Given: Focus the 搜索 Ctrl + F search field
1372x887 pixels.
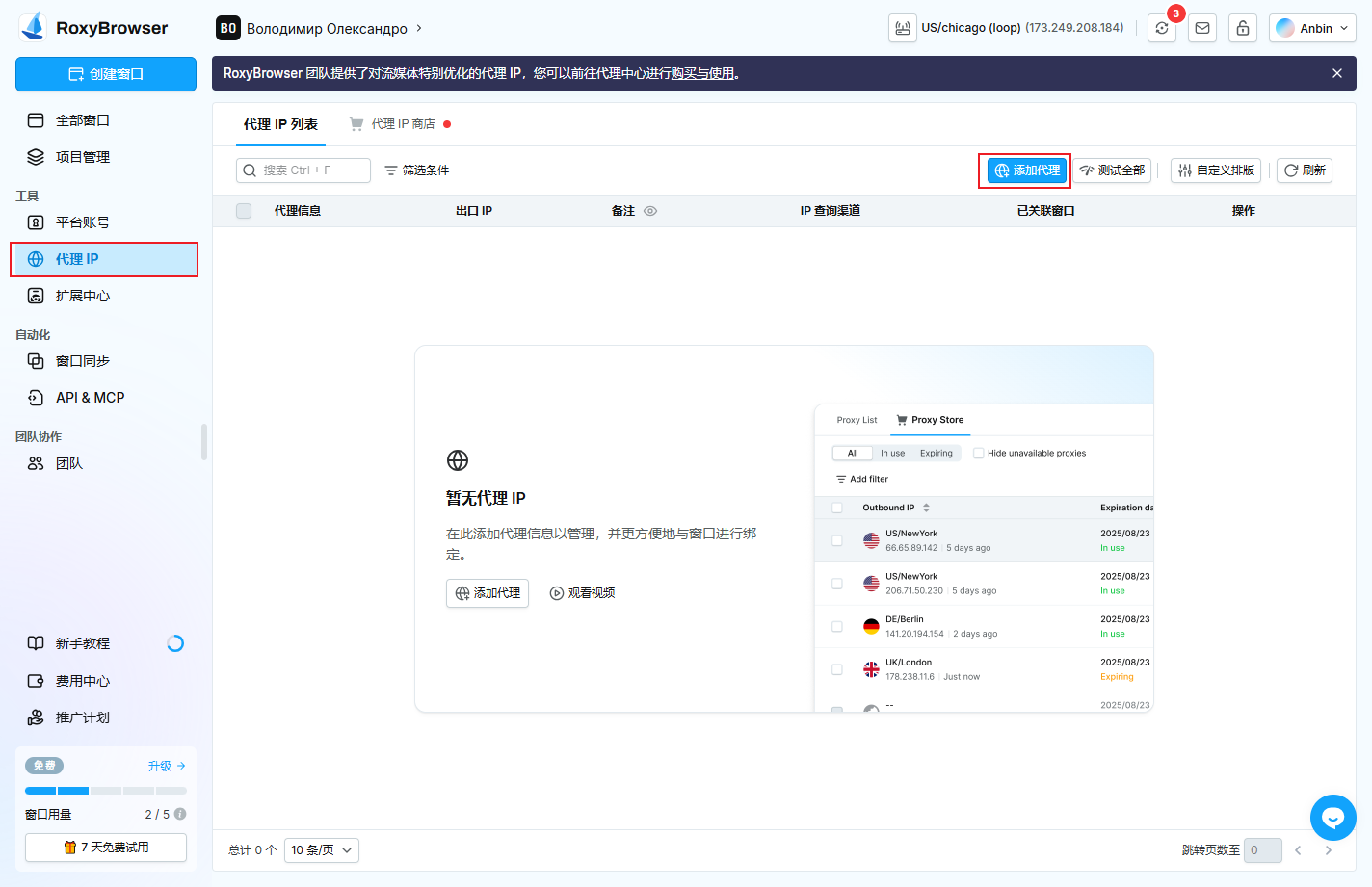Looking at the screenshot, I should coord(303,170).
